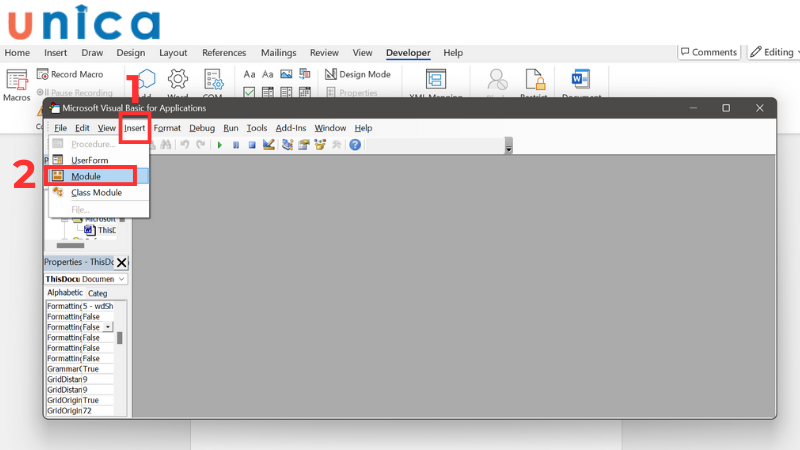Select the Module item in Insert menu
Image resolution: width=800 pixels, height=450 pixels.
coord(86,176)
